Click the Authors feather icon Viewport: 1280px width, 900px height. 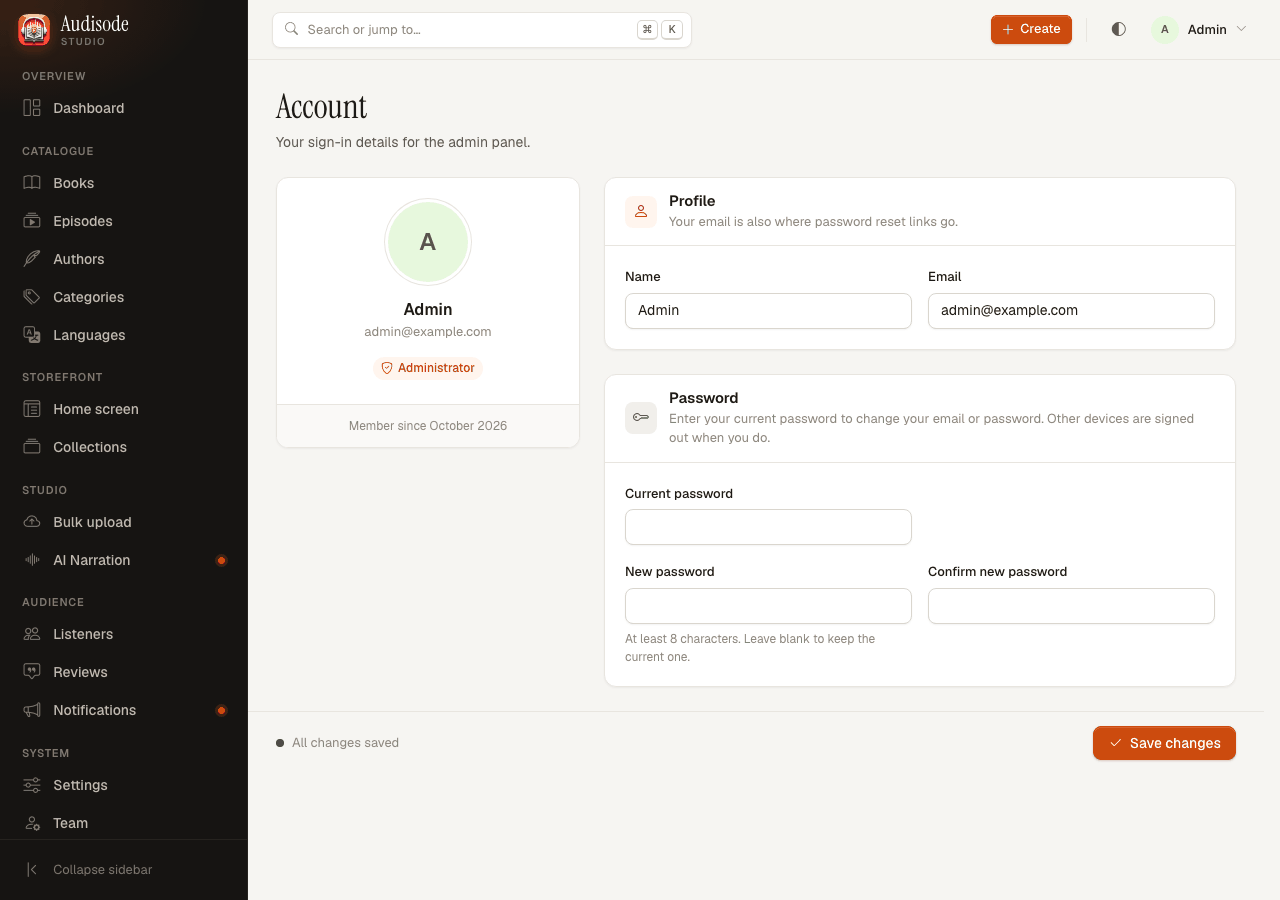coord(32,259)
